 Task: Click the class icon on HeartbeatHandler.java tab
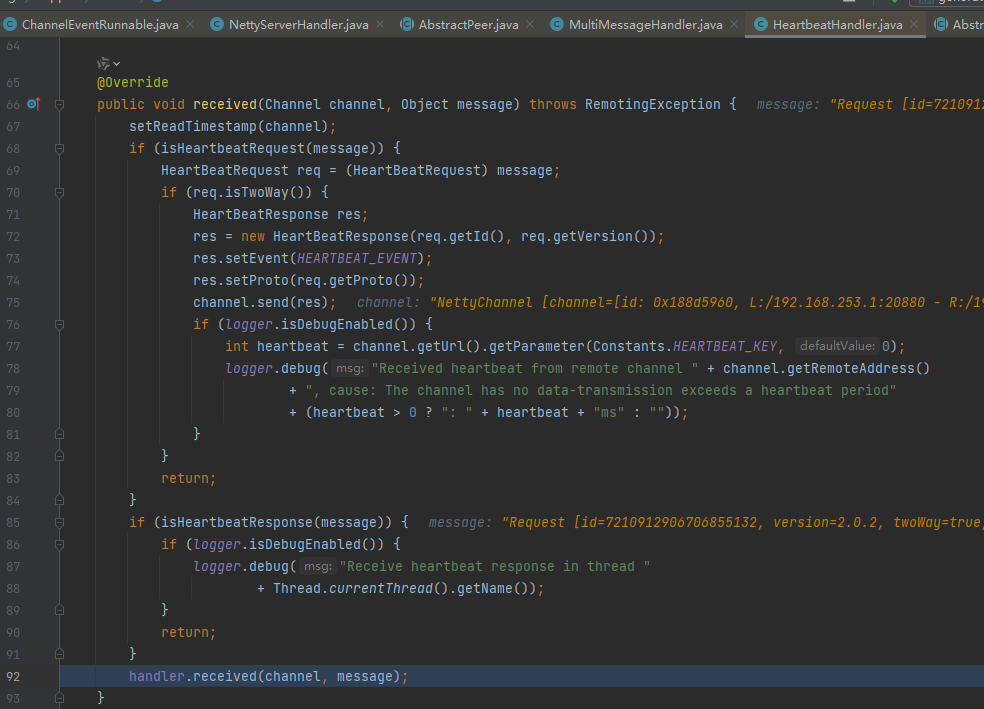tap(761, 24)
